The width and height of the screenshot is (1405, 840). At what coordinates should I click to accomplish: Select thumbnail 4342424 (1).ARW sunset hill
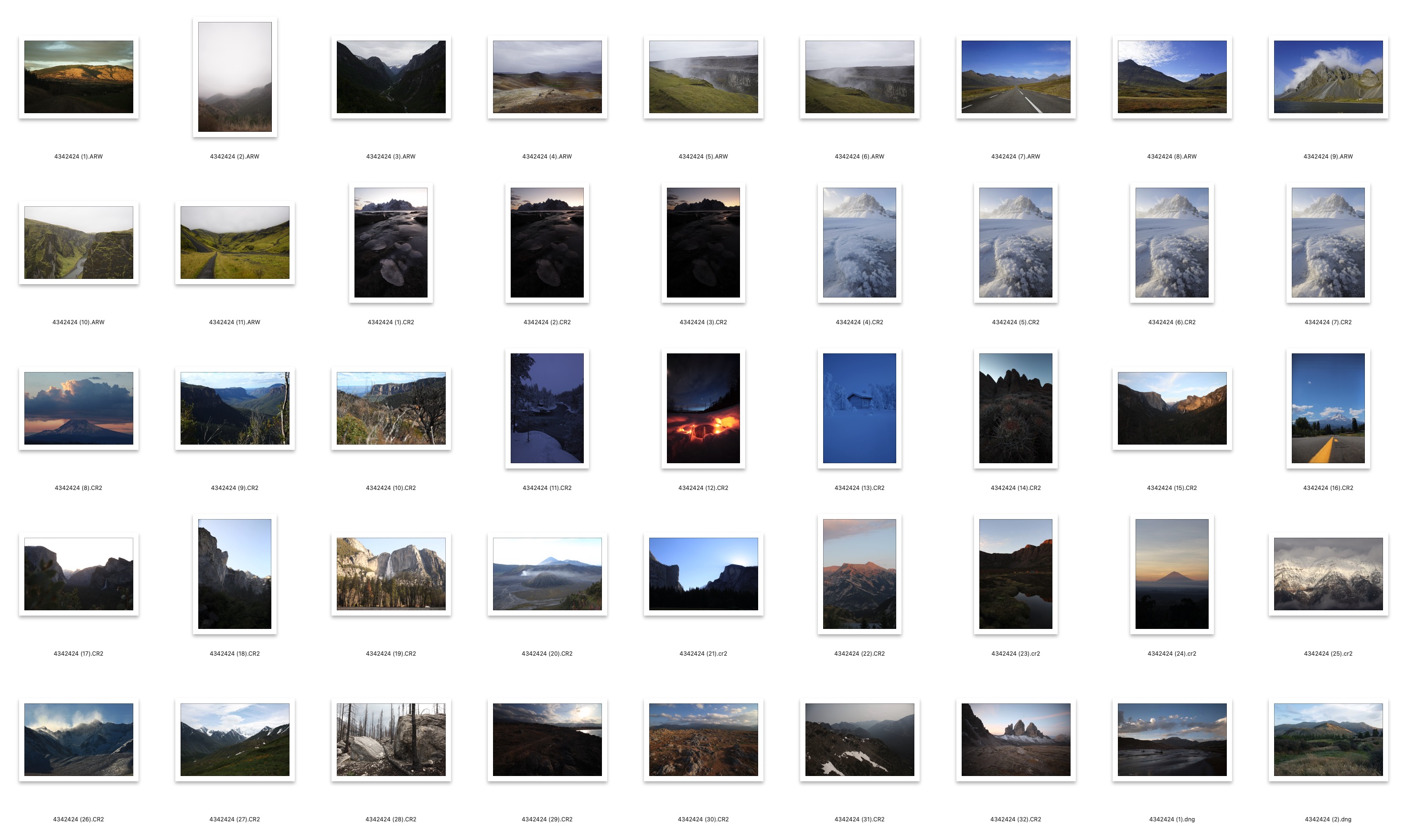click(79, 76)
